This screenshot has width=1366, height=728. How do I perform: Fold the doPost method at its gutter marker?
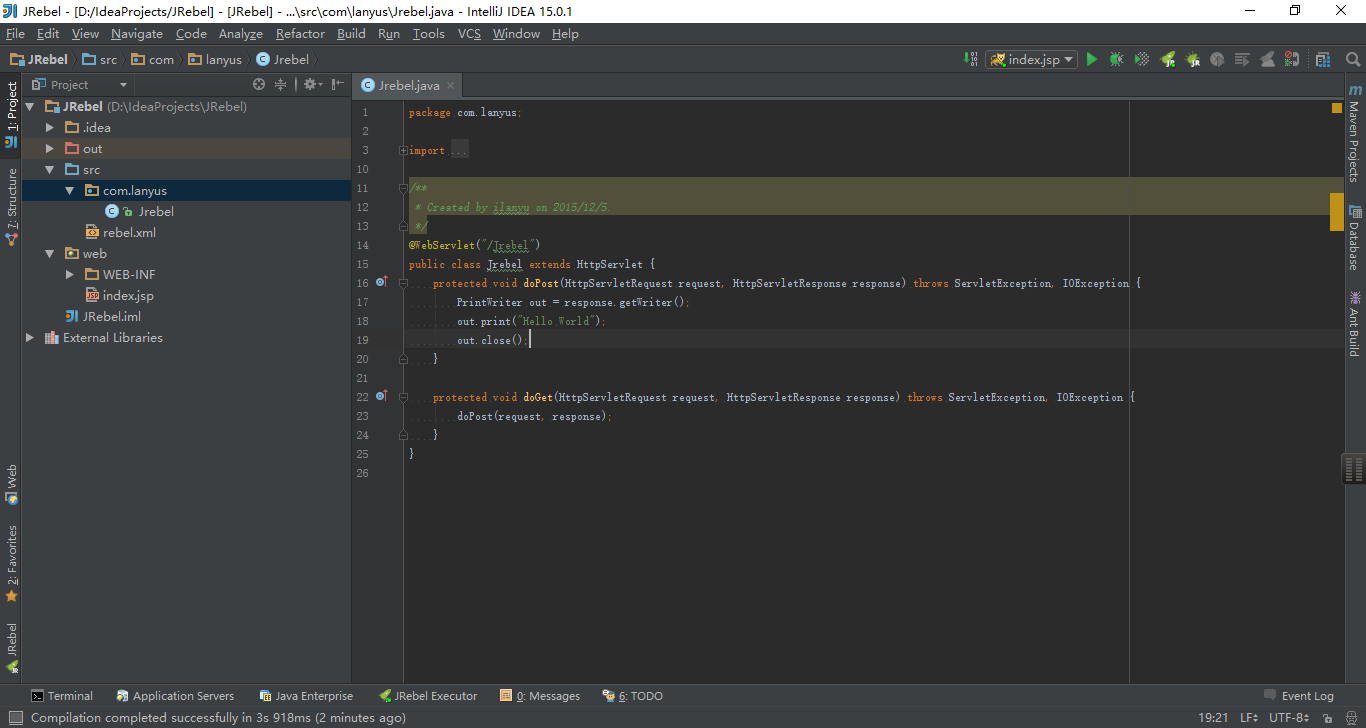click(404, 284)
